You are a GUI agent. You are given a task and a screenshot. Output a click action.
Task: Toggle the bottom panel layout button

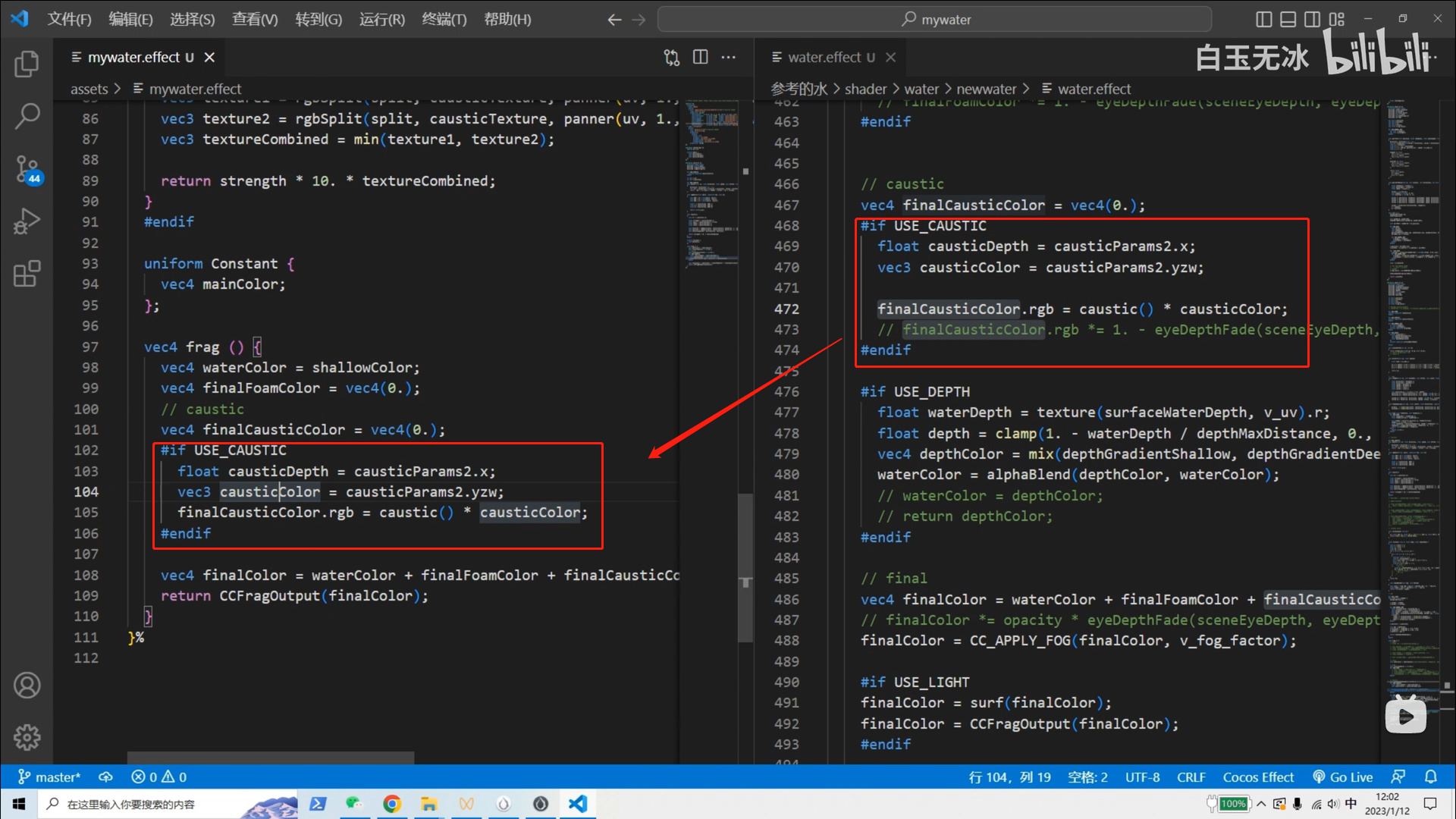pos(1288,19)
